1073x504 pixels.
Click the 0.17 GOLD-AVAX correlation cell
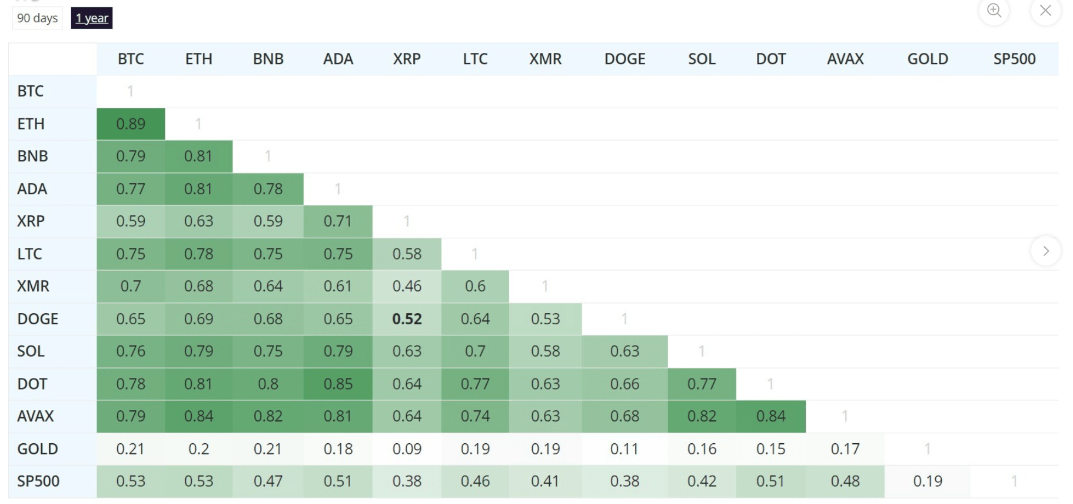(845, 449)
